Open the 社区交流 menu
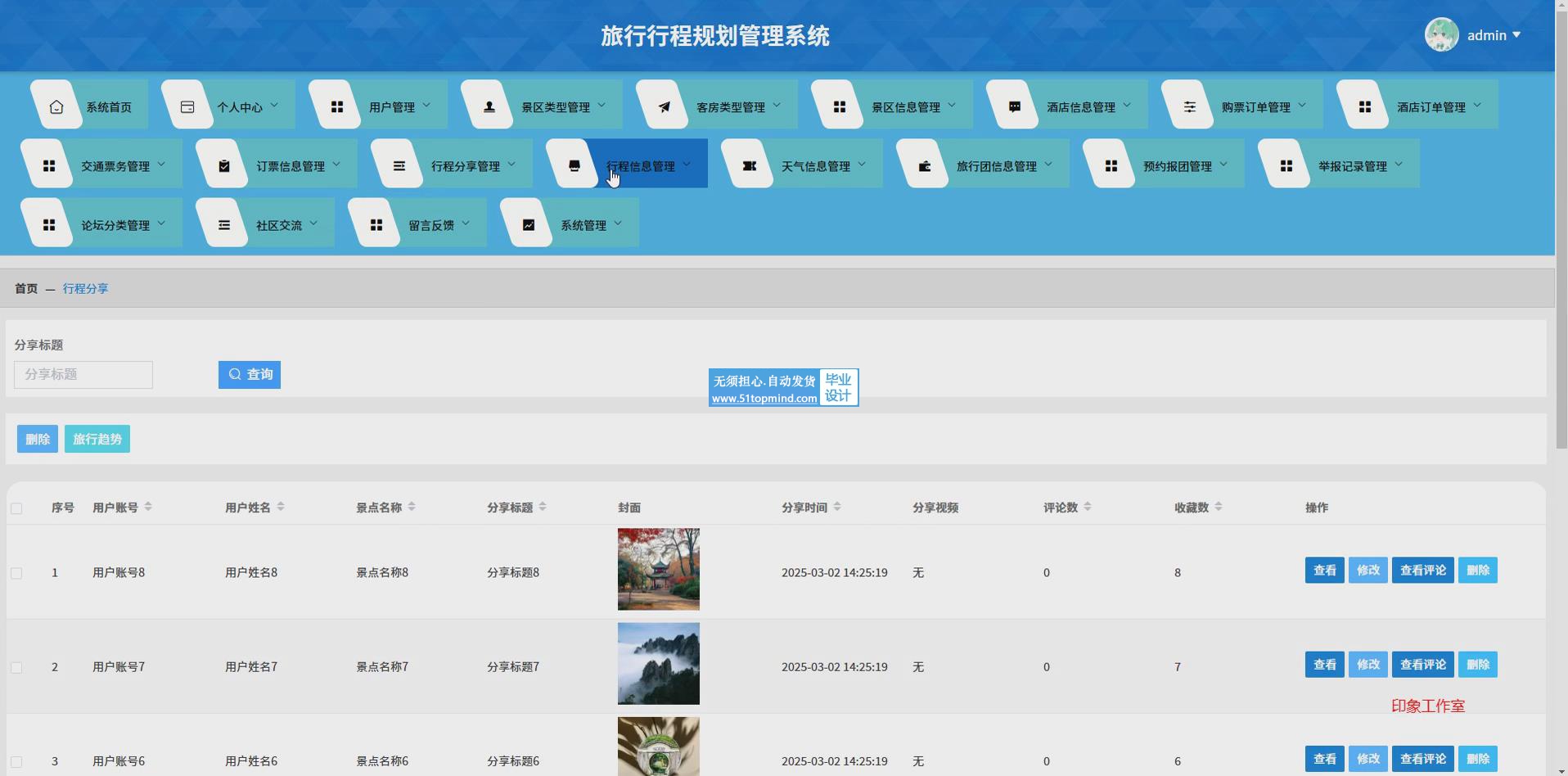 click(x=278, y=225)
